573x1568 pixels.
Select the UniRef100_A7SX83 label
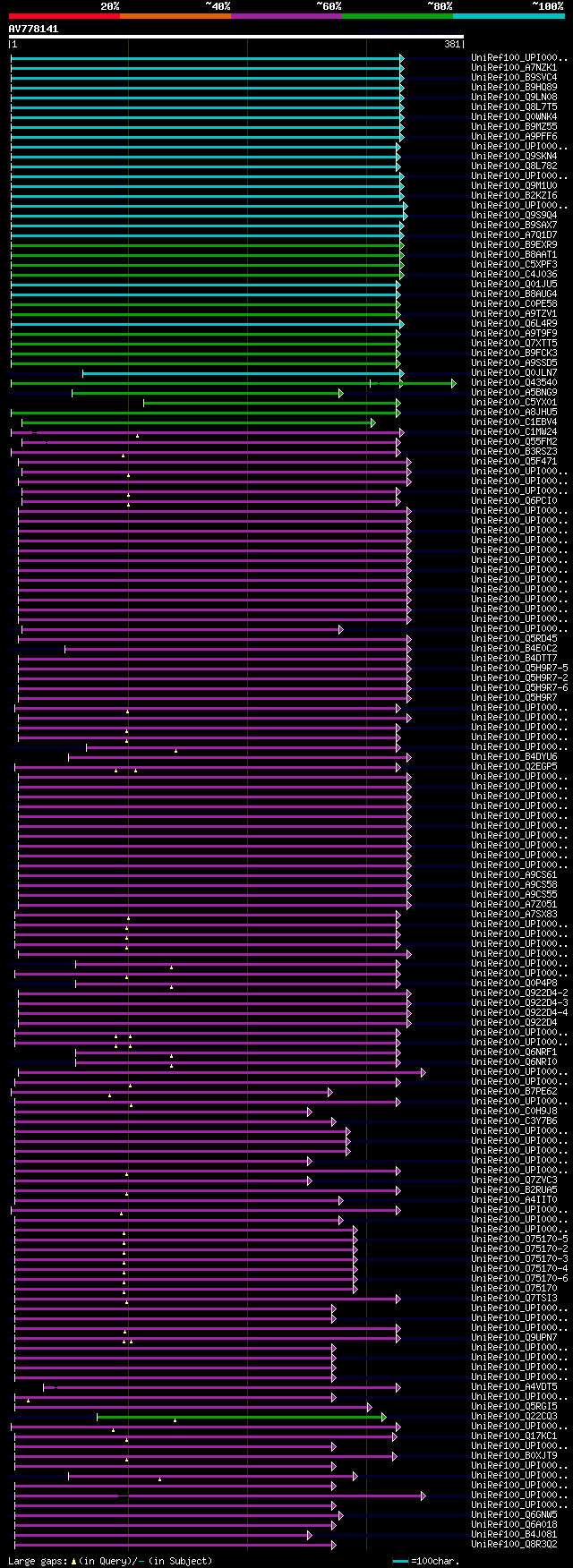pos(514,914)
